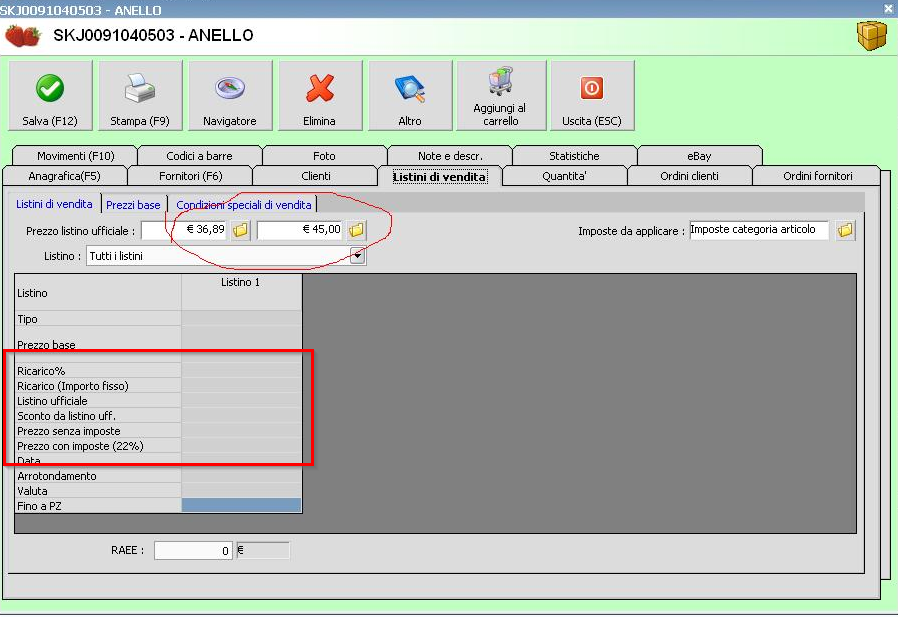This screenshot has height=617, width=898.
Task: Click the yellow boxes icon at top right
Action: tap(872, 36)
